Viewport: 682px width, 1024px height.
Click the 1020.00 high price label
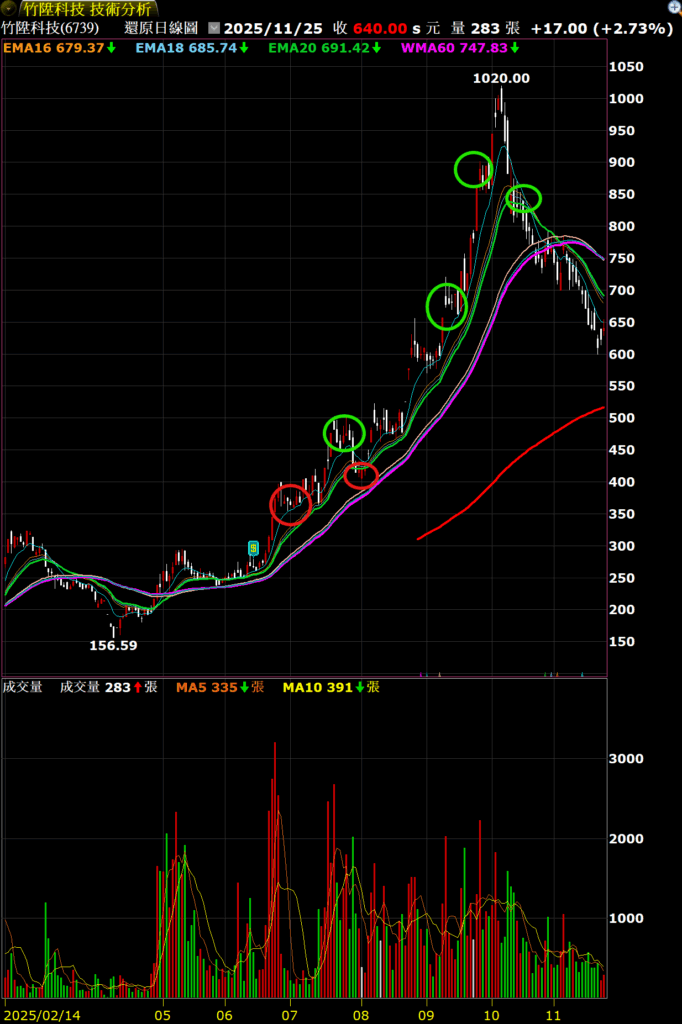coord(502,78)
